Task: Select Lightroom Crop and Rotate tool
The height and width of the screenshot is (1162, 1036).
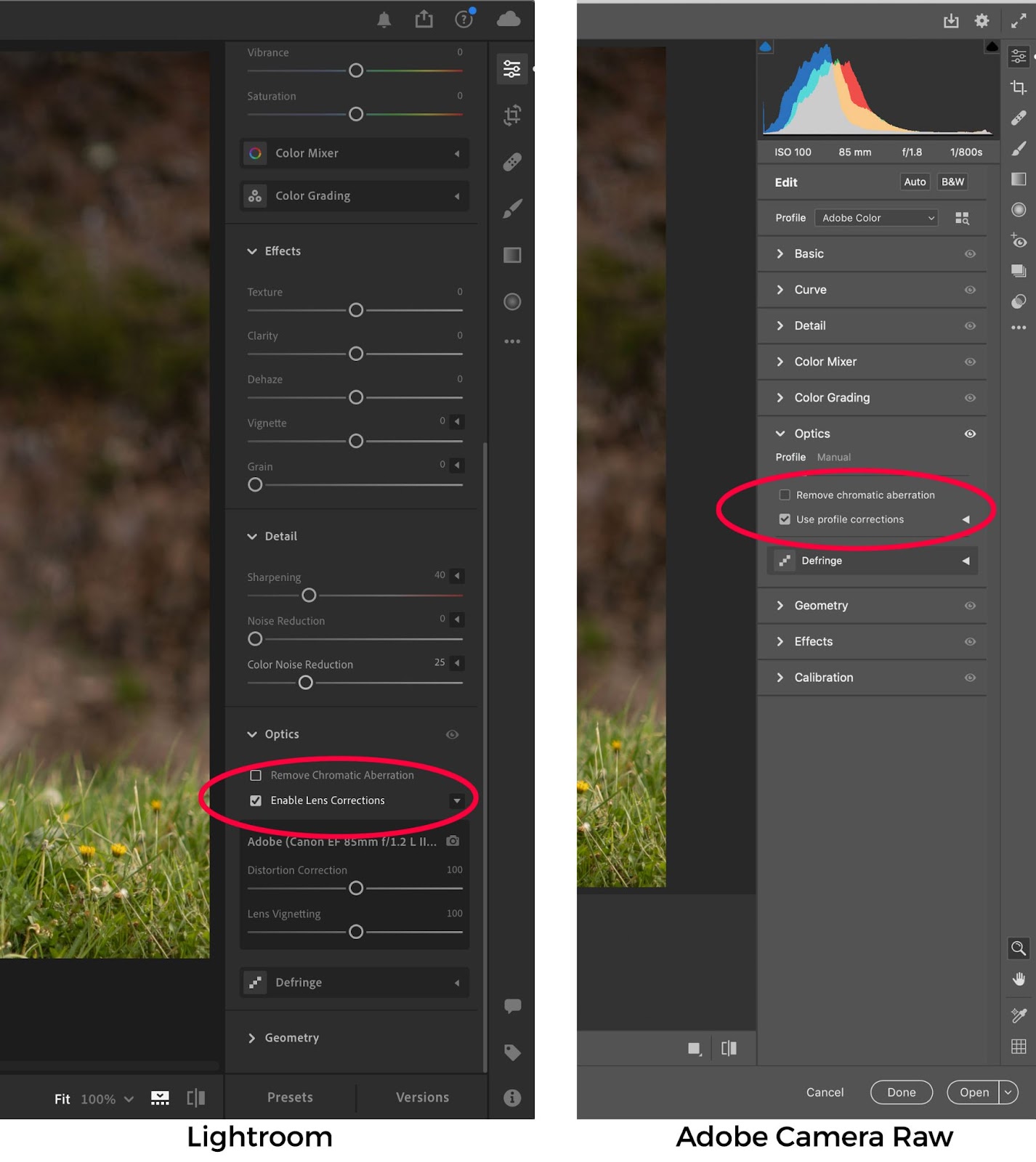Action: click(512, 115)
